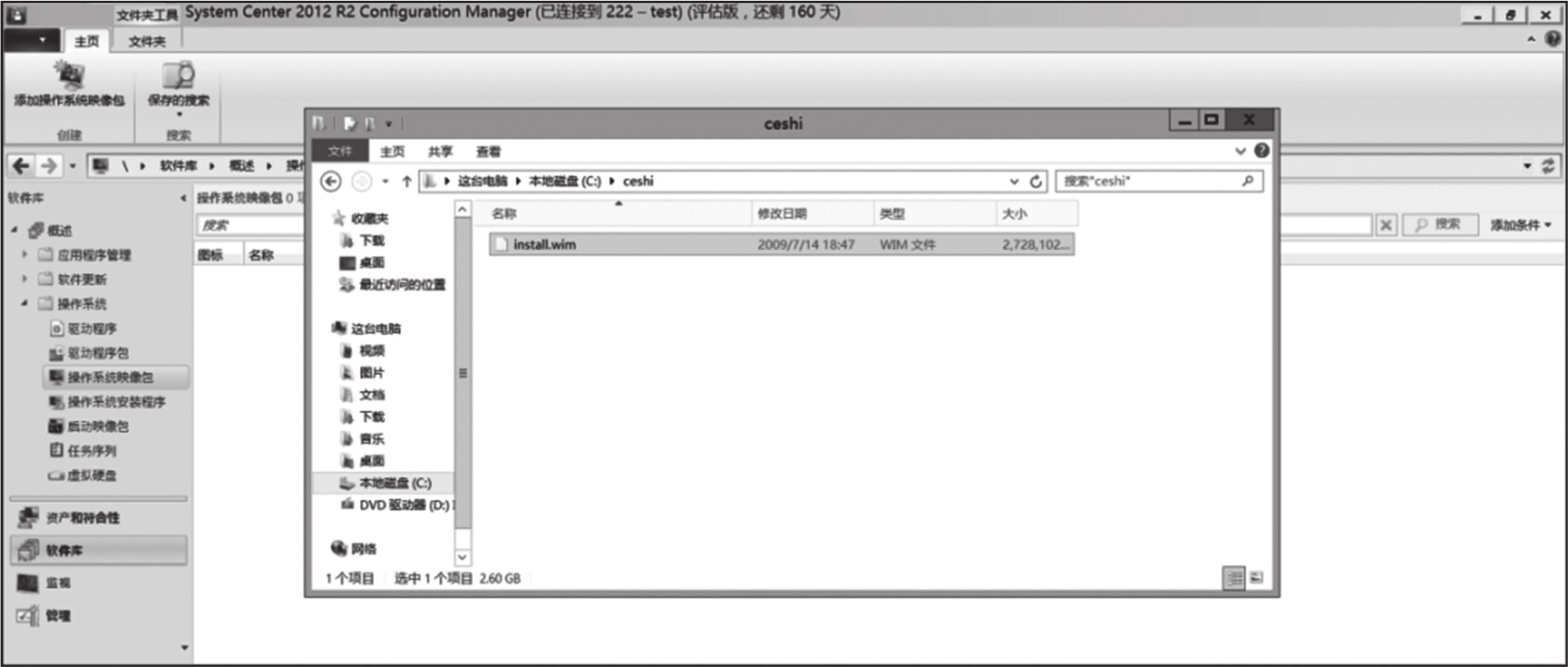Click the 搜索"ceshi" search field

click(1159, 181)
